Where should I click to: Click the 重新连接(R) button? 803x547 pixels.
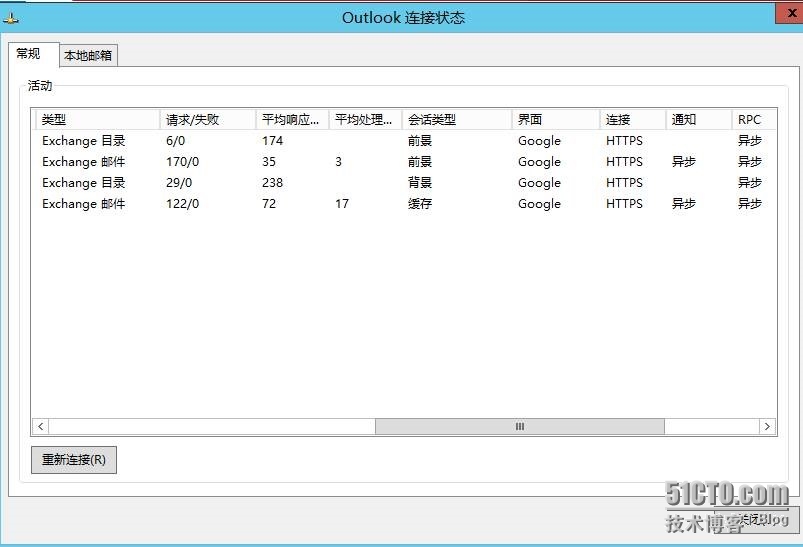74,459
